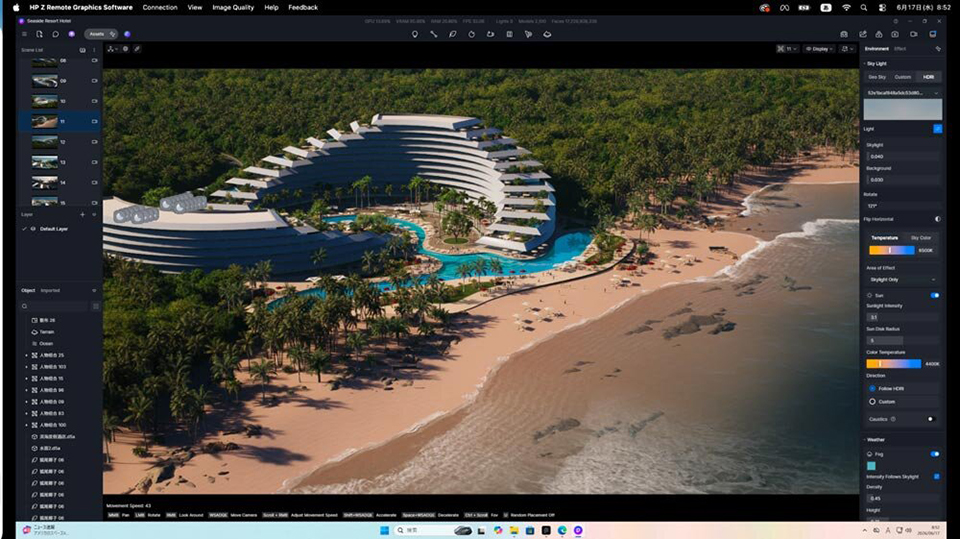Select the HDRI sky light button

click(928, 77)
